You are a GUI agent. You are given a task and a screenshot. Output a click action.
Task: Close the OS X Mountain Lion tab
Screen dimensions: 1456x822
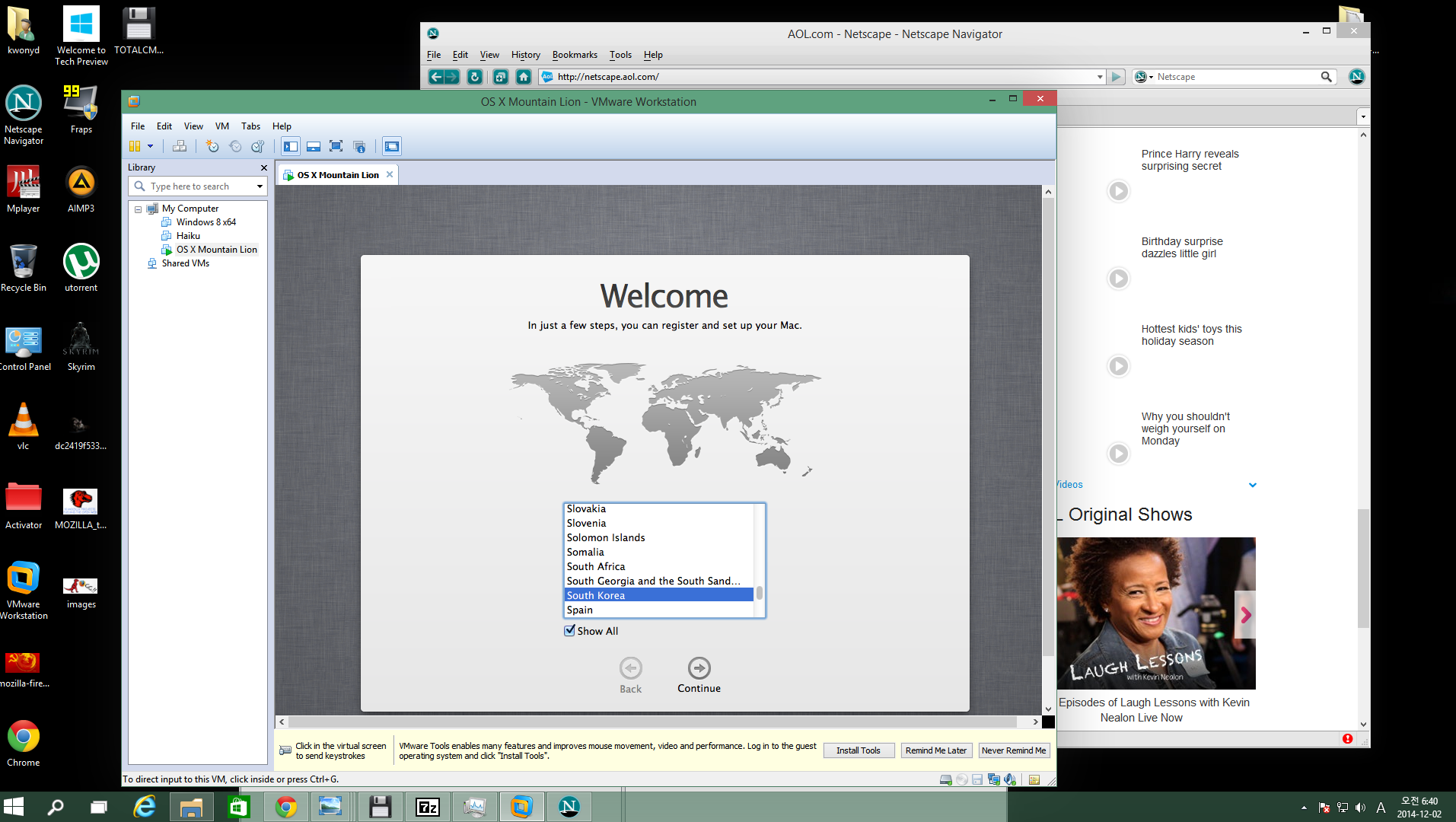pos(390,174)
